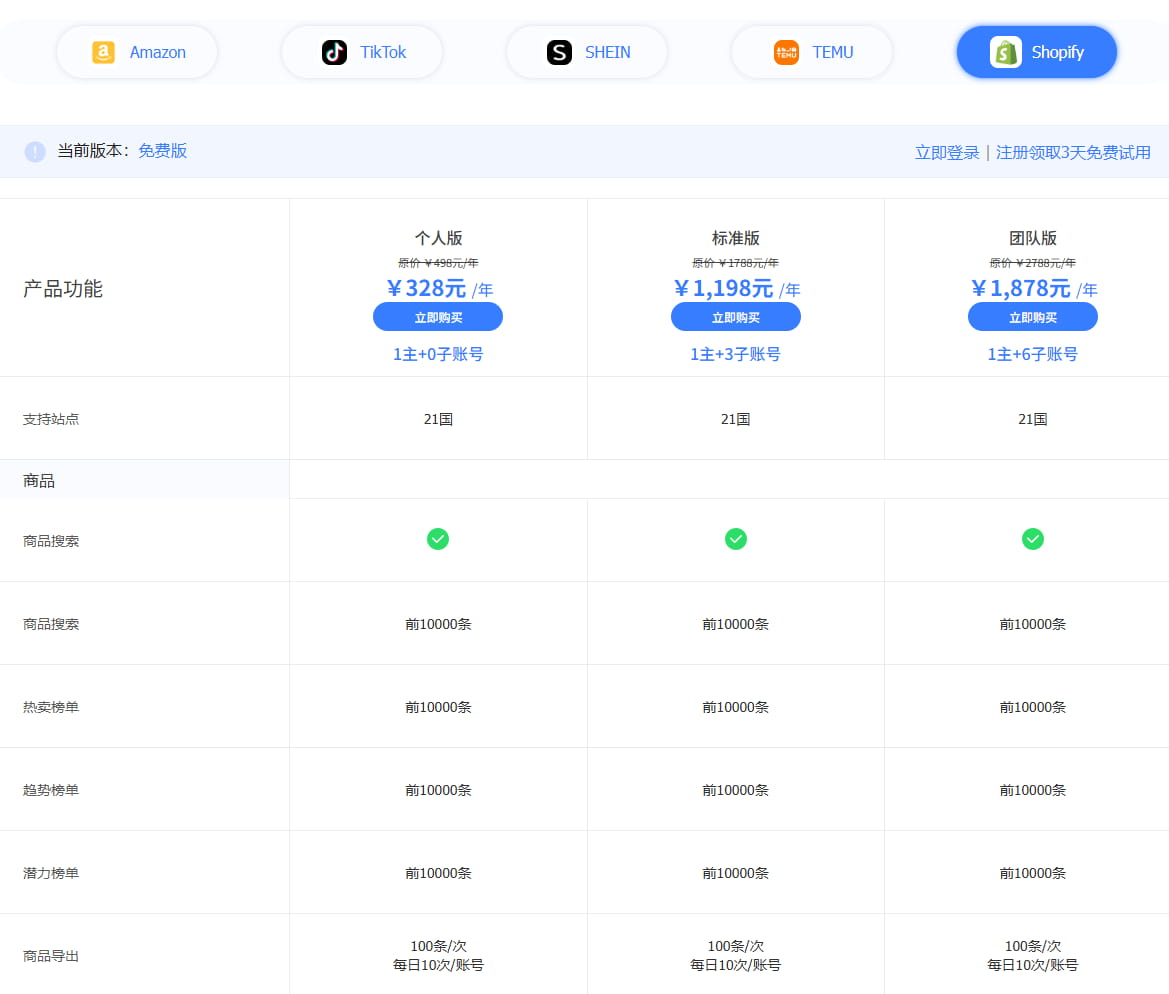Click 1主+0子账号 text
1169x994 pixels.
(x=438, y=354)
